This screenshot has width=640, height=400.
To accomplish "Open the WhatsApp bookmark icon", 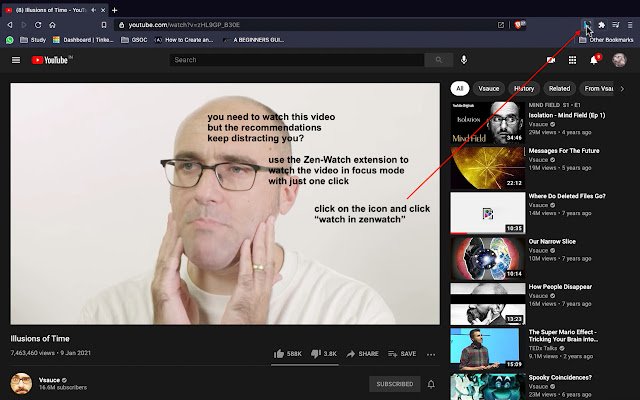I will point(9,40).
